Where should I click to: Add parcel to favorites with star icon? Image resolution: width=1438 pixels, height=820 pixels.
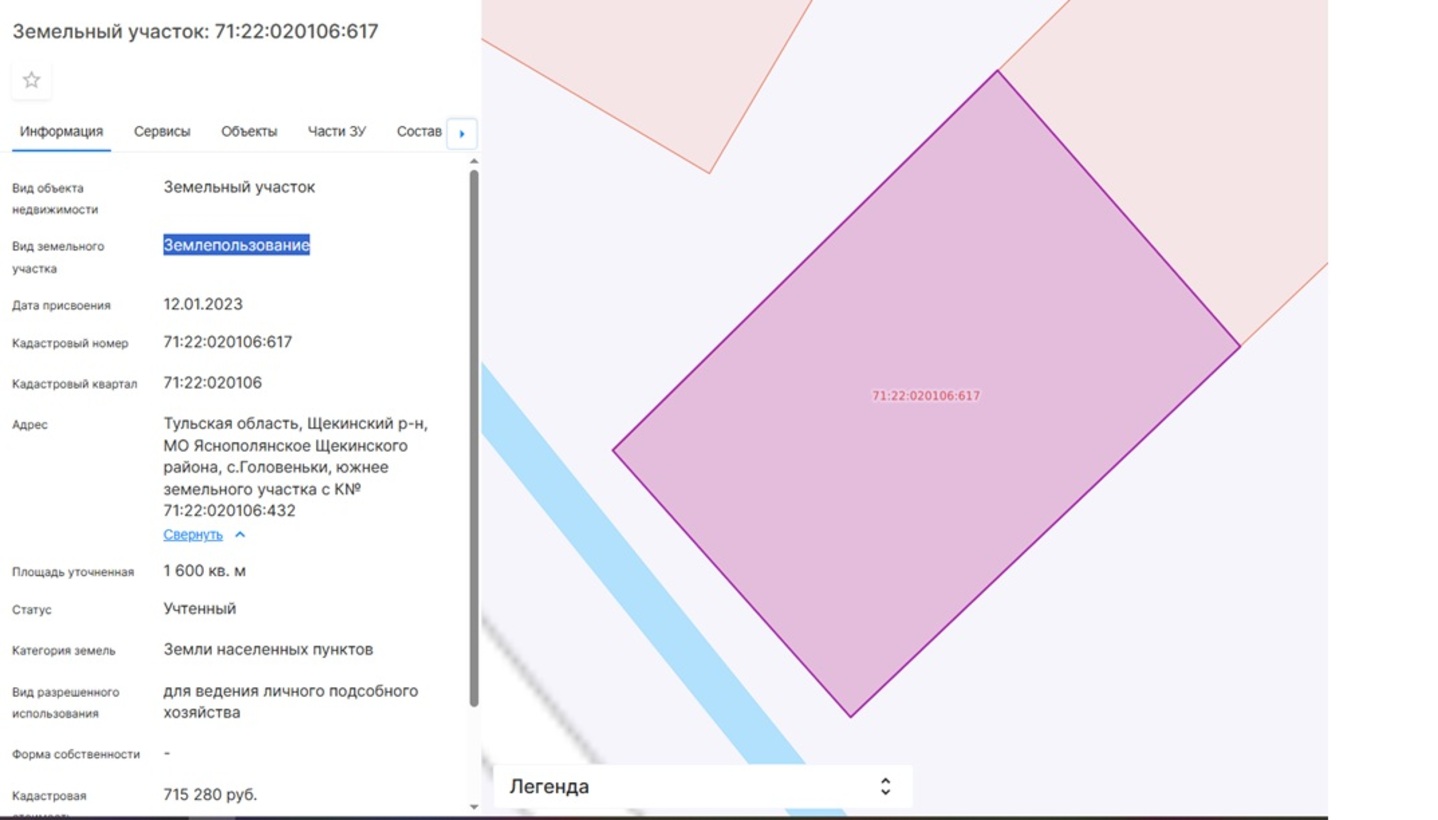pyautogui.click(x=31, y=80)
